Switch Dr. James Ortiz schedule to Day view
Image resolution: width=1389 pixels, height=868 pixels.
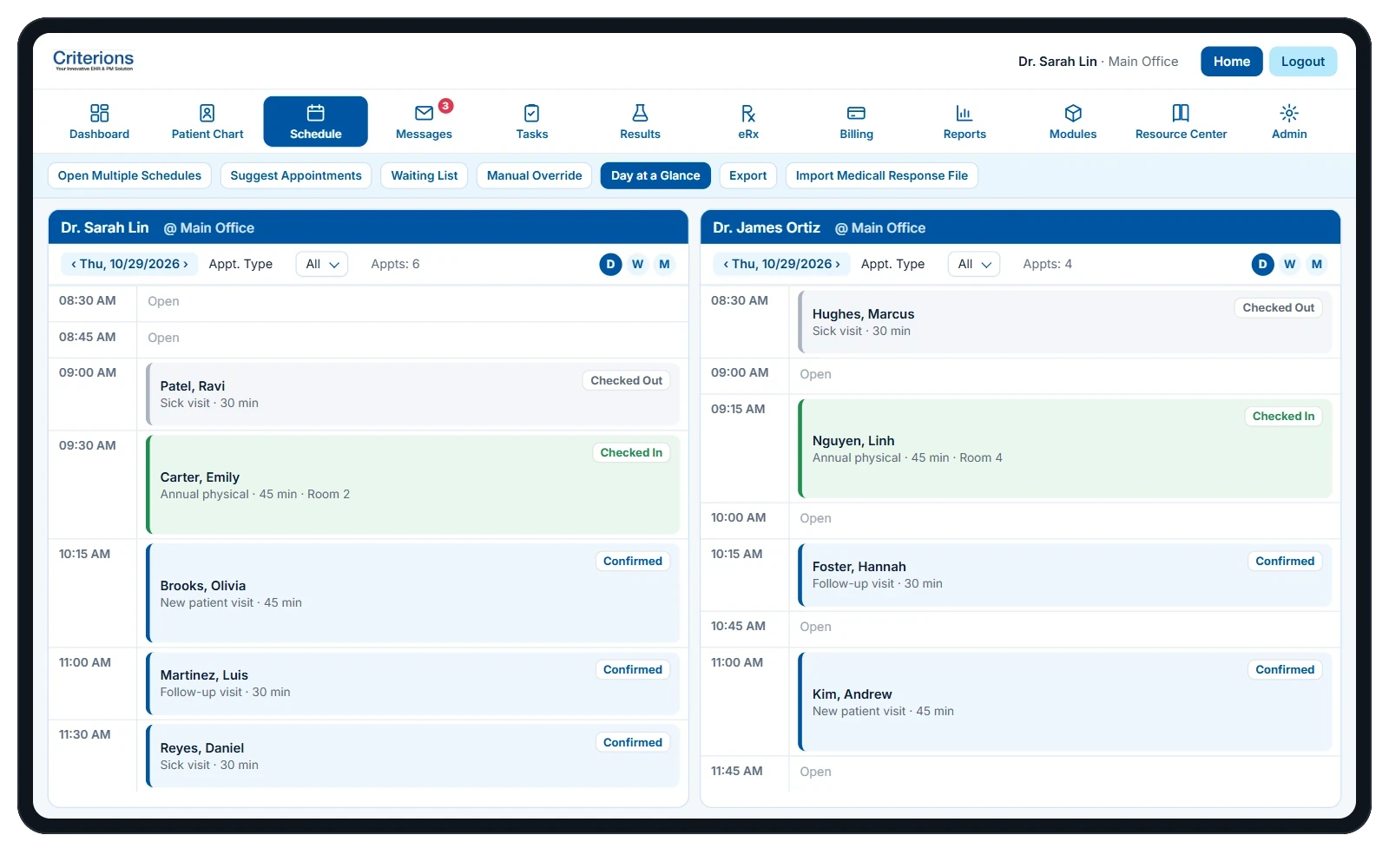click(1262, 265)
